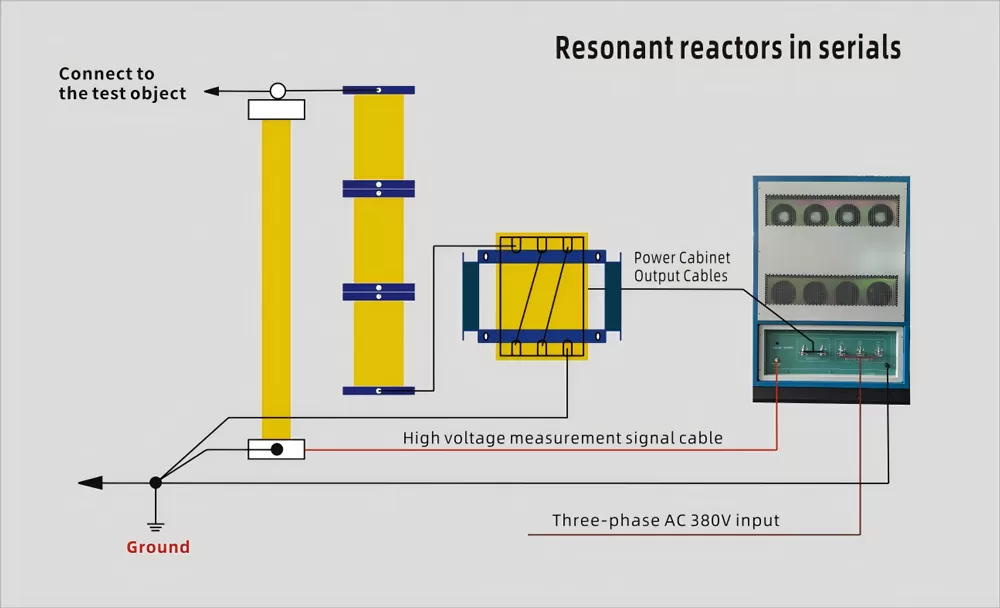1000x608 pixels.
Task: Click the Connect to the test object text
Action: (x=122, y=84)
